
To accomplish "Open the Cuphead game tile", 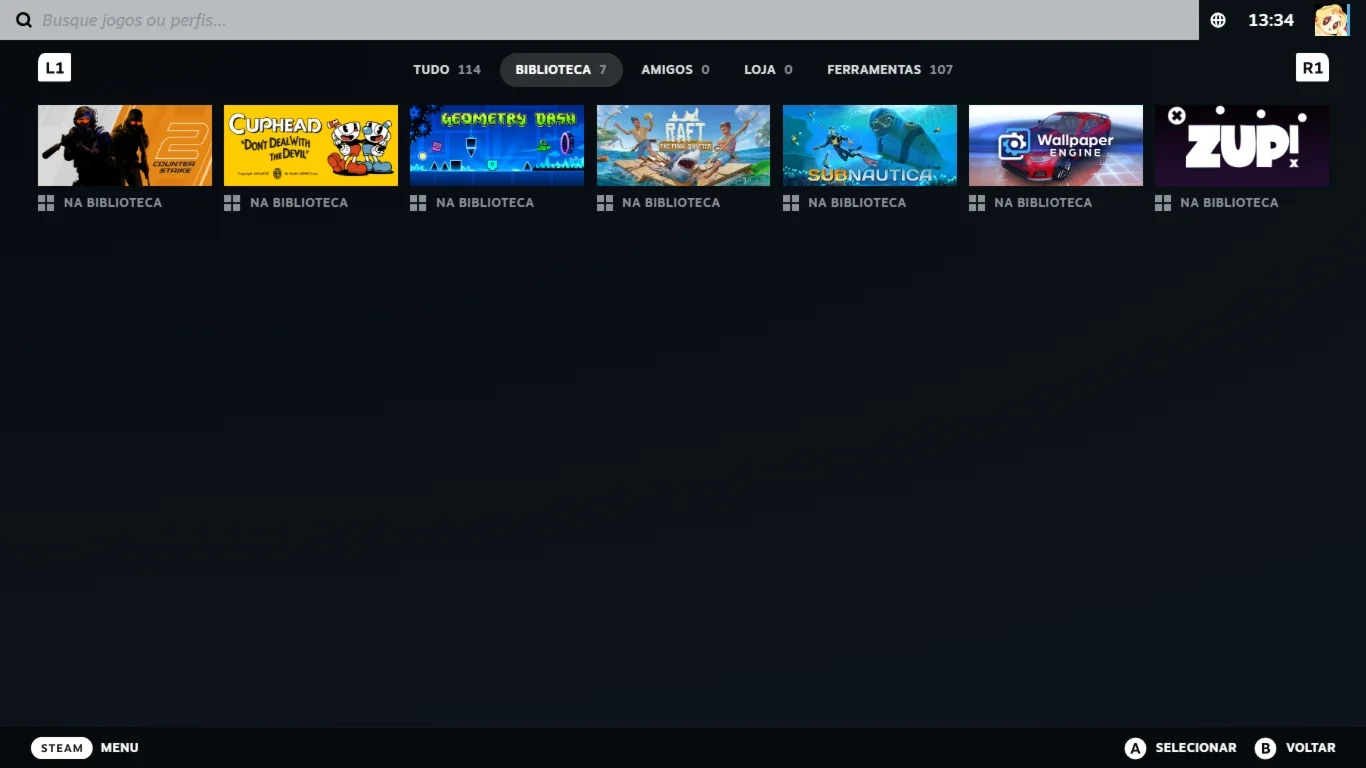I will 311,145.
